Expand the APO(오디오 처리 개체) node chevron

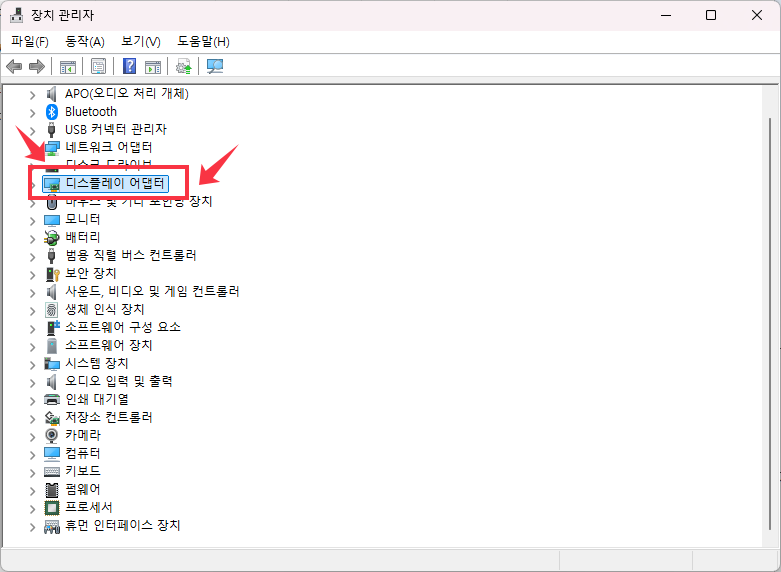coord(32,95)
